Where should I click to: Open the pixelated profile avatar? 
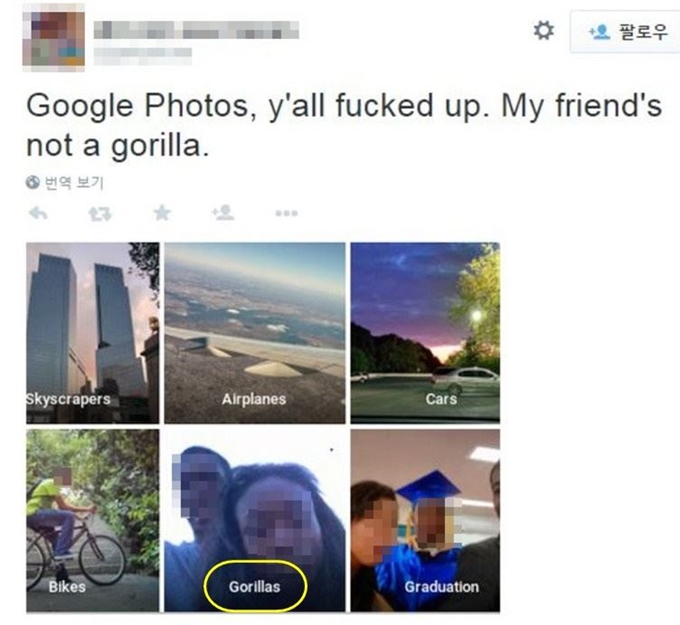[54, 38]
